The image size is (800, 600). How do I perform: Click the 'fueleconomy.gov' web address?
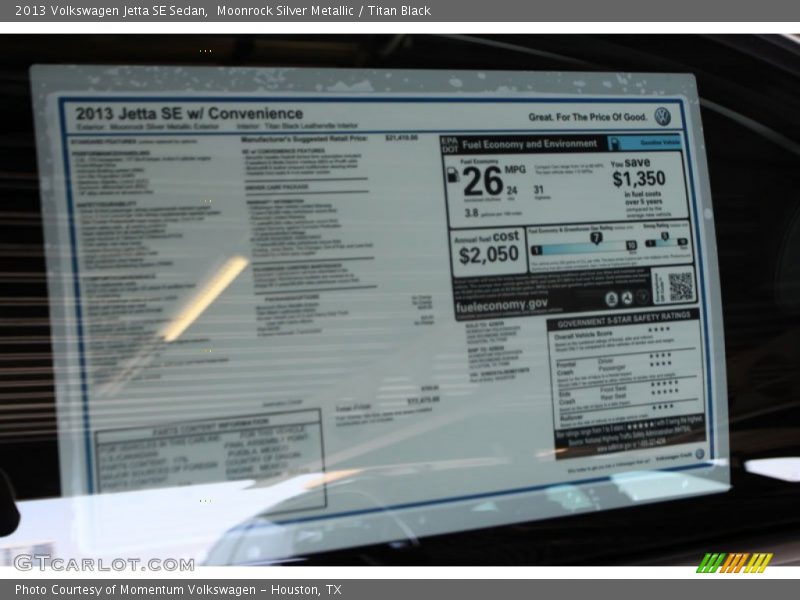point(502,305)
